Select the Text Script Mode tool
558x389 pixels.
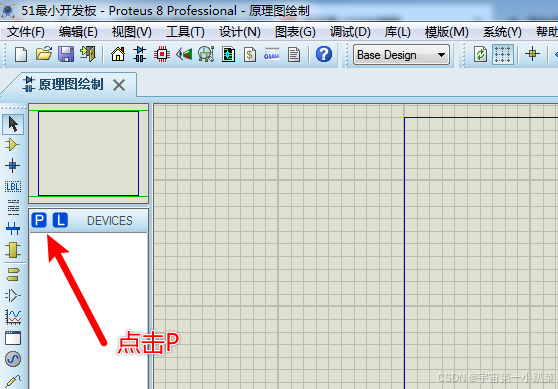click(13, 207)
